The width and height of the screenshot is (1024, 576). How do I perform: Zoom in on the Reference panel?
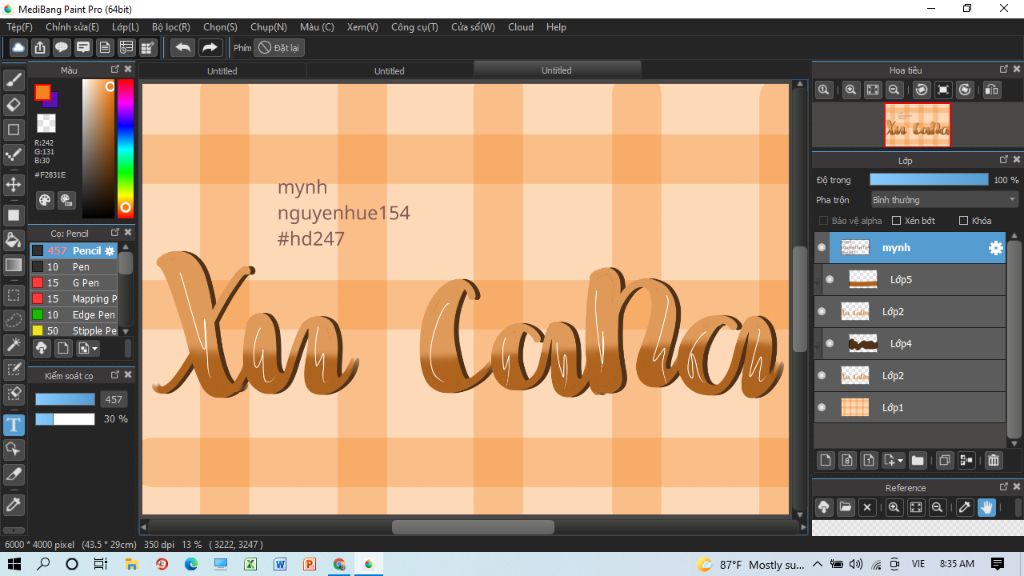894,507
